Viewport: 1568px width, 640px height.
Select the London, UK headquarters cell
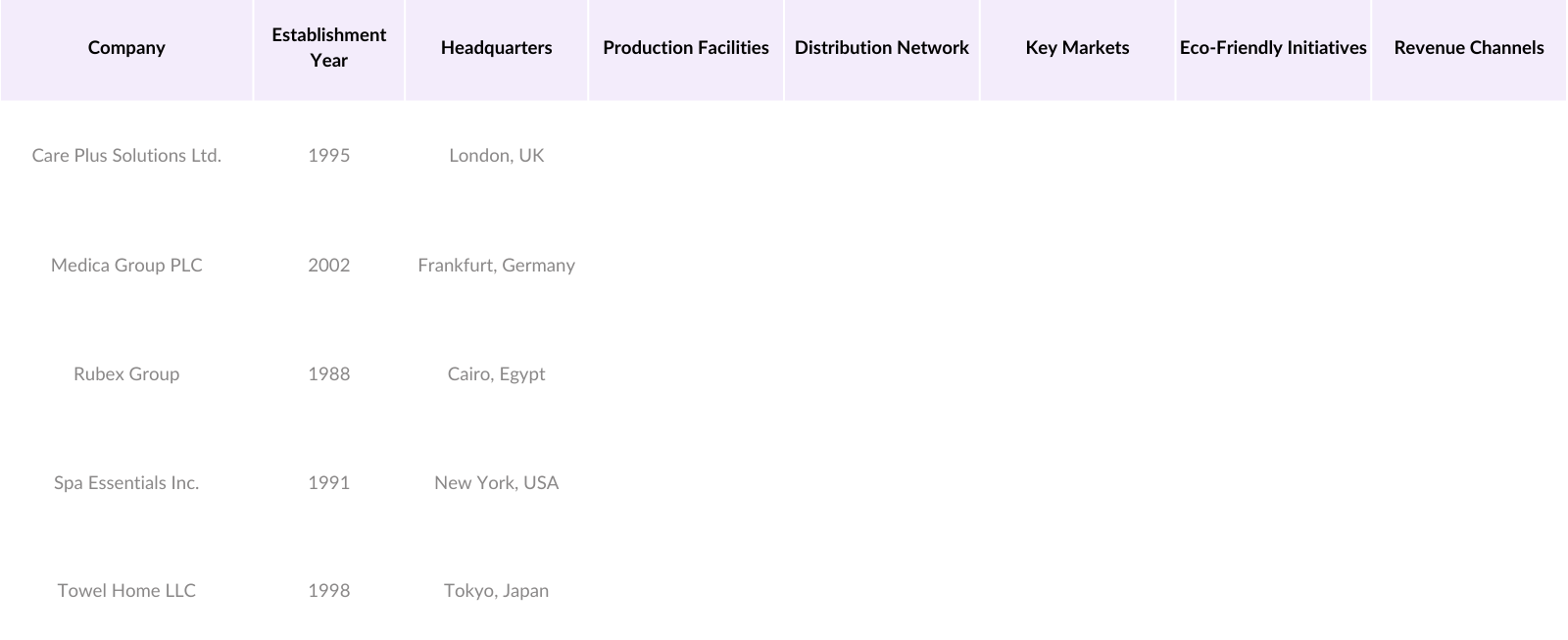(496, 156)
